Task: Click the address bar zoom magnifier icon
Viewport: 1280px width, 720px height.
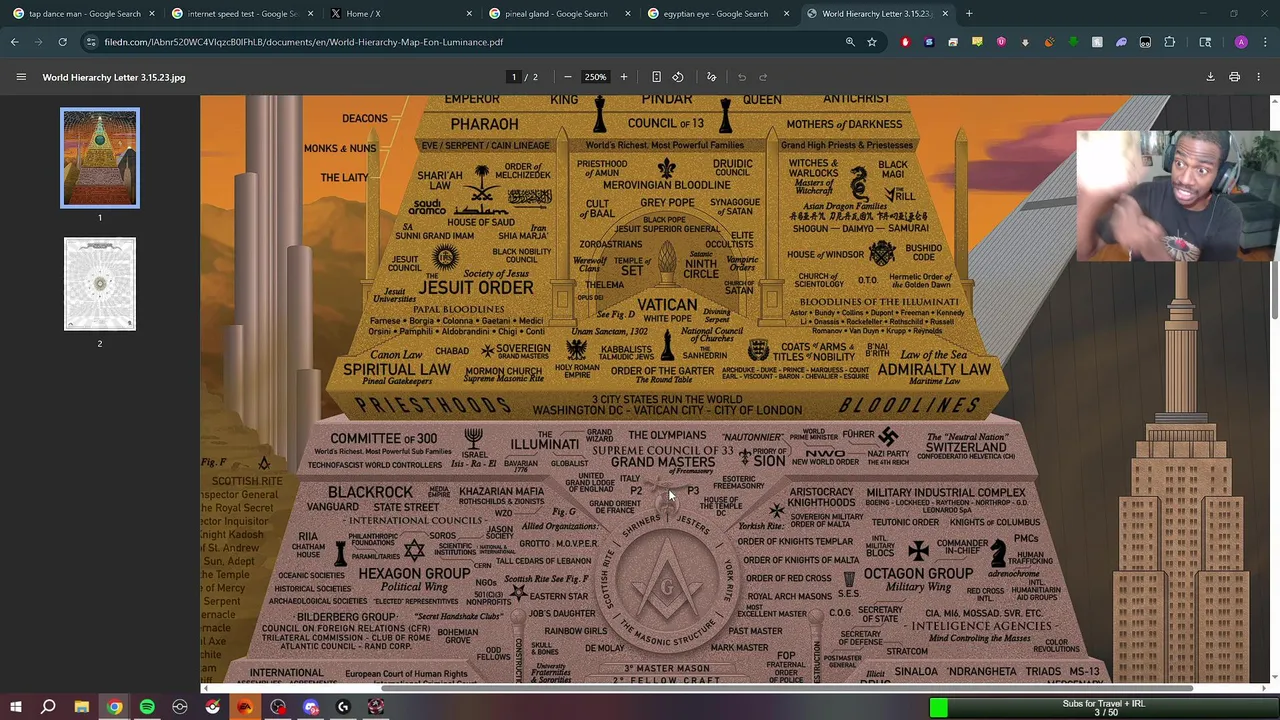Action: pyautogui.click(x=850, y=42)
